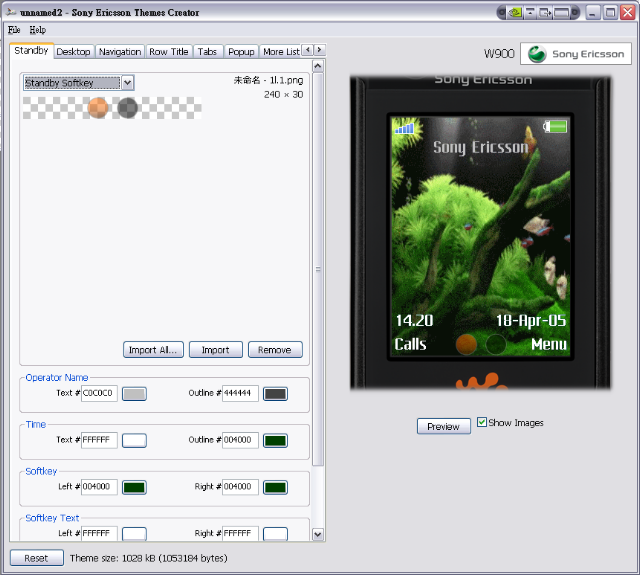
Task: Click the nView send-to-next-display button
Action: [x=545, y=13]
